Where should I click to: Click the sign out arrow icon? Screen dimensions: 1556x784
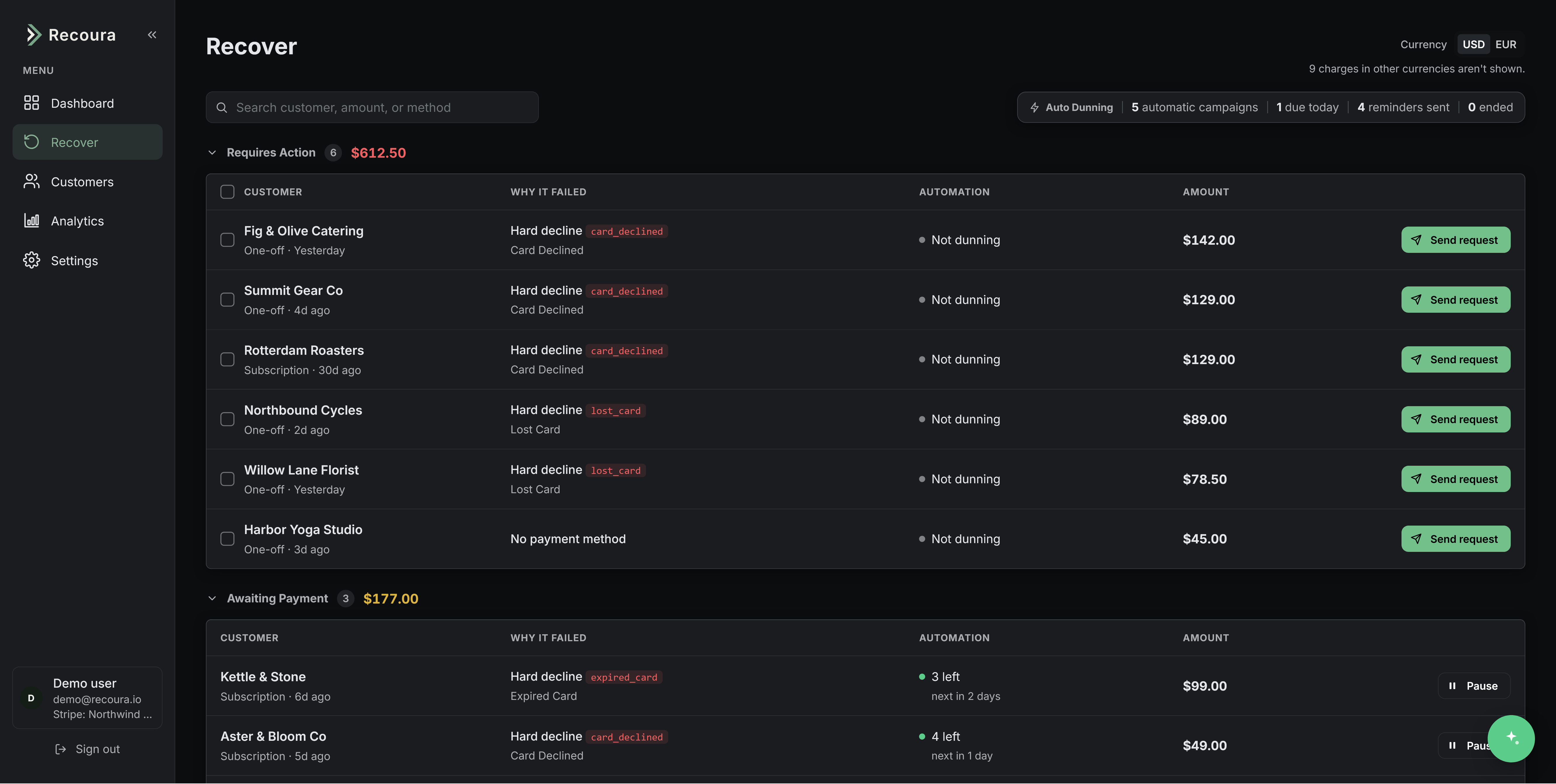pyautogui.click(x=60, y=749)
